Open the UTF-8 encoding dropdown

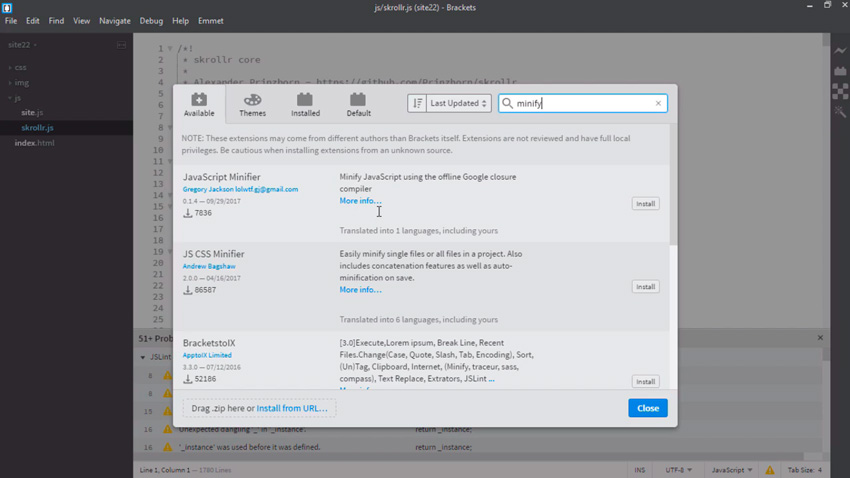click(678, 470)
